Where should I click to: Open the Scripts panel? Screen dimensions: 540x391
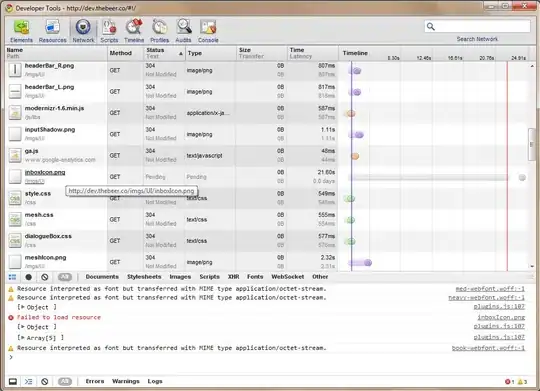[x=109, y=31]
